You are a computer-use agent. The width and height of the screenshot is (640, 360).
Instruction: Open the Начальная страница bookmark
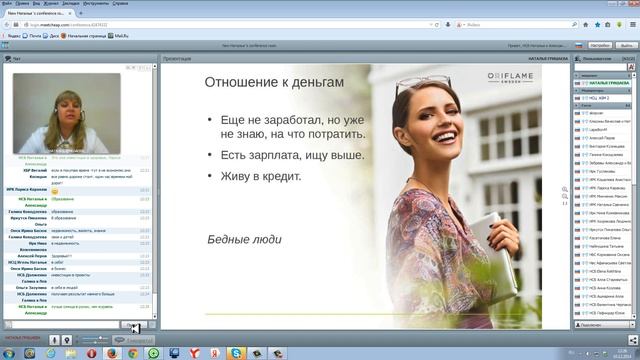[x=83, y=36]
